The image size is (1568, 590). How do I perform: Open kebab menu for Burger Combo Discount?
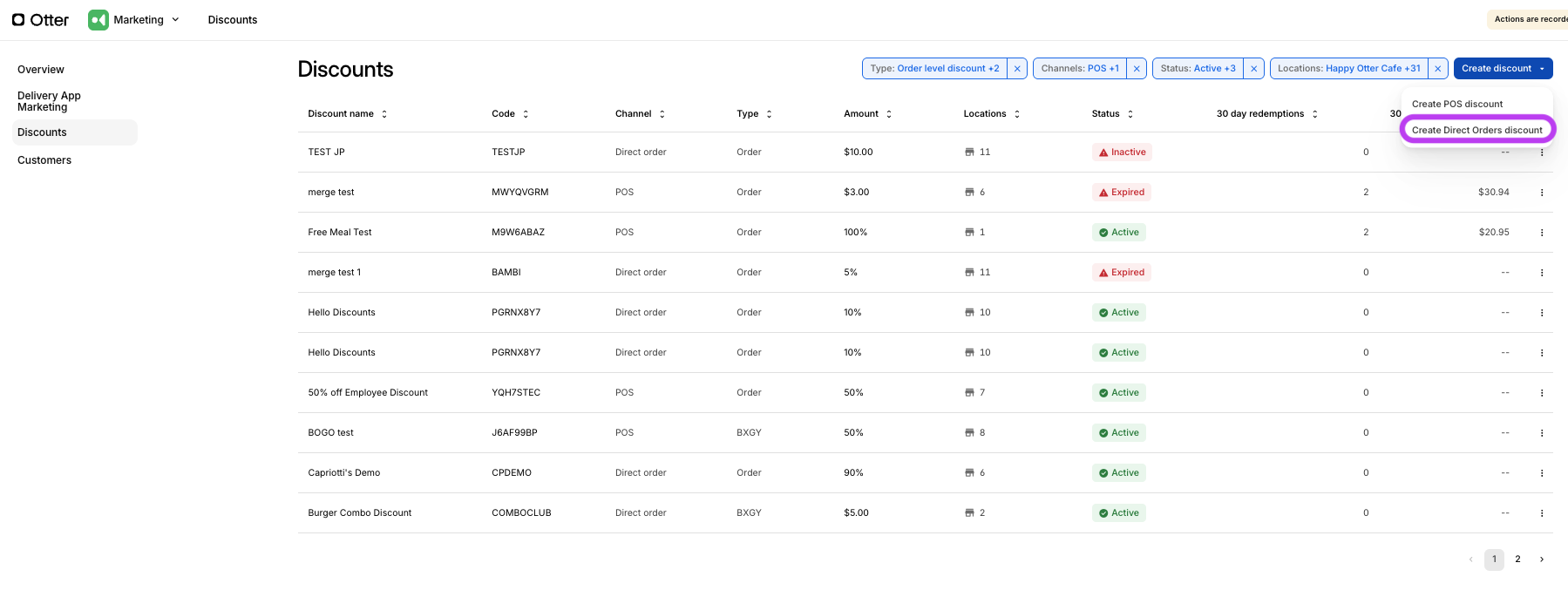1541,513
